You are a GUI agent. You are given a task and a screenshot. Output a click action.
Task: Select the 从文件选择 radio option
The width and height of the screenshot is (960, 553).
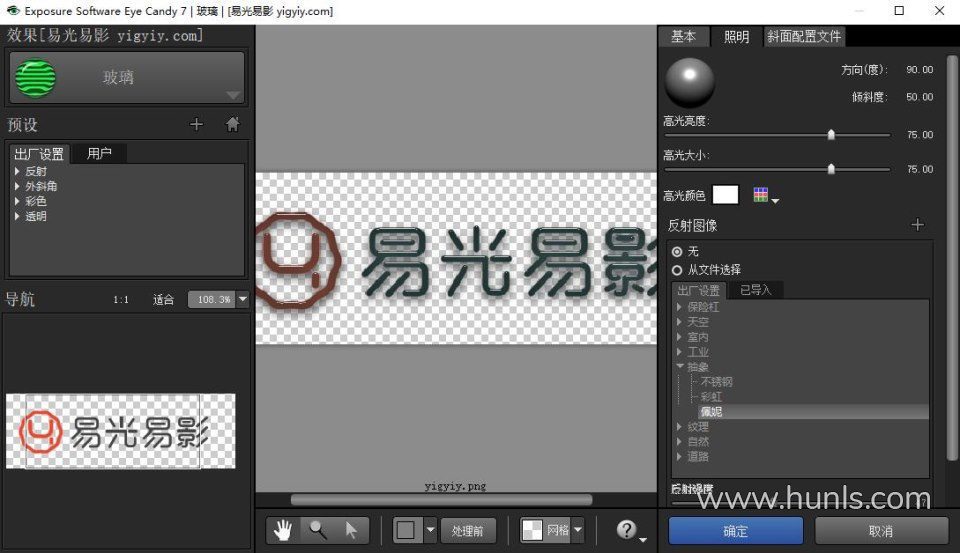(x=677, y=270)
